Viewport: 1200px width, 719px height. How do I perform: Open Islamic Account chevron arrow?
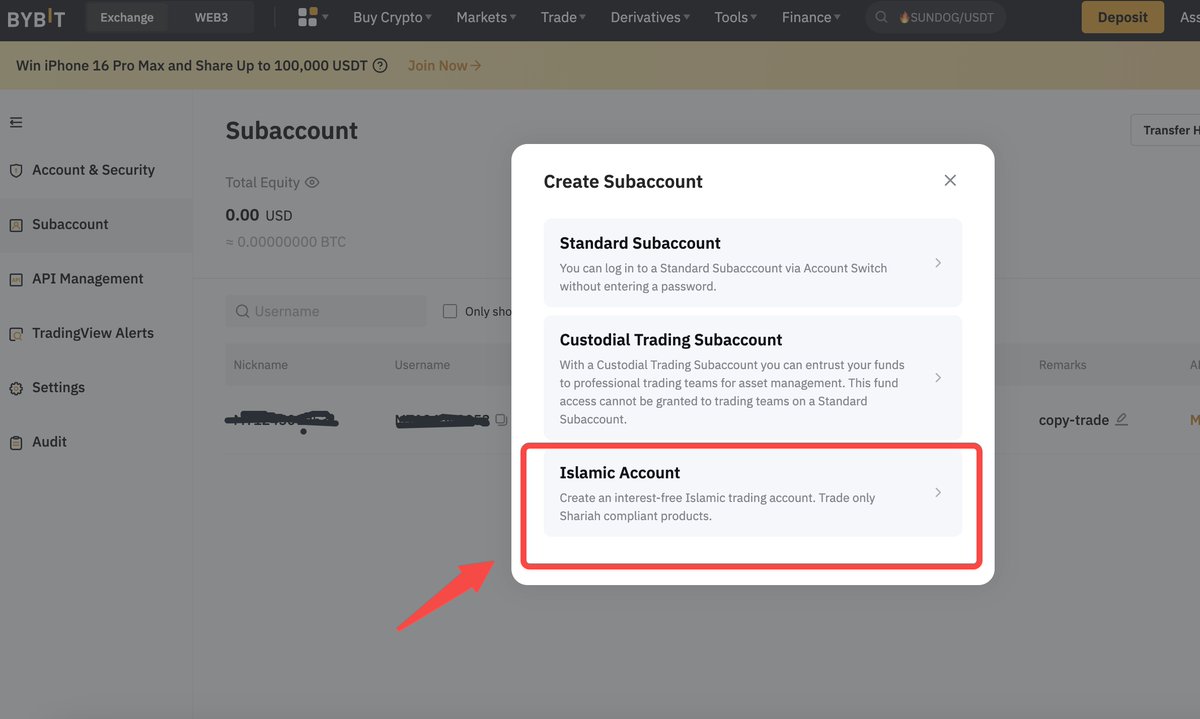click(x=938, y=493)
